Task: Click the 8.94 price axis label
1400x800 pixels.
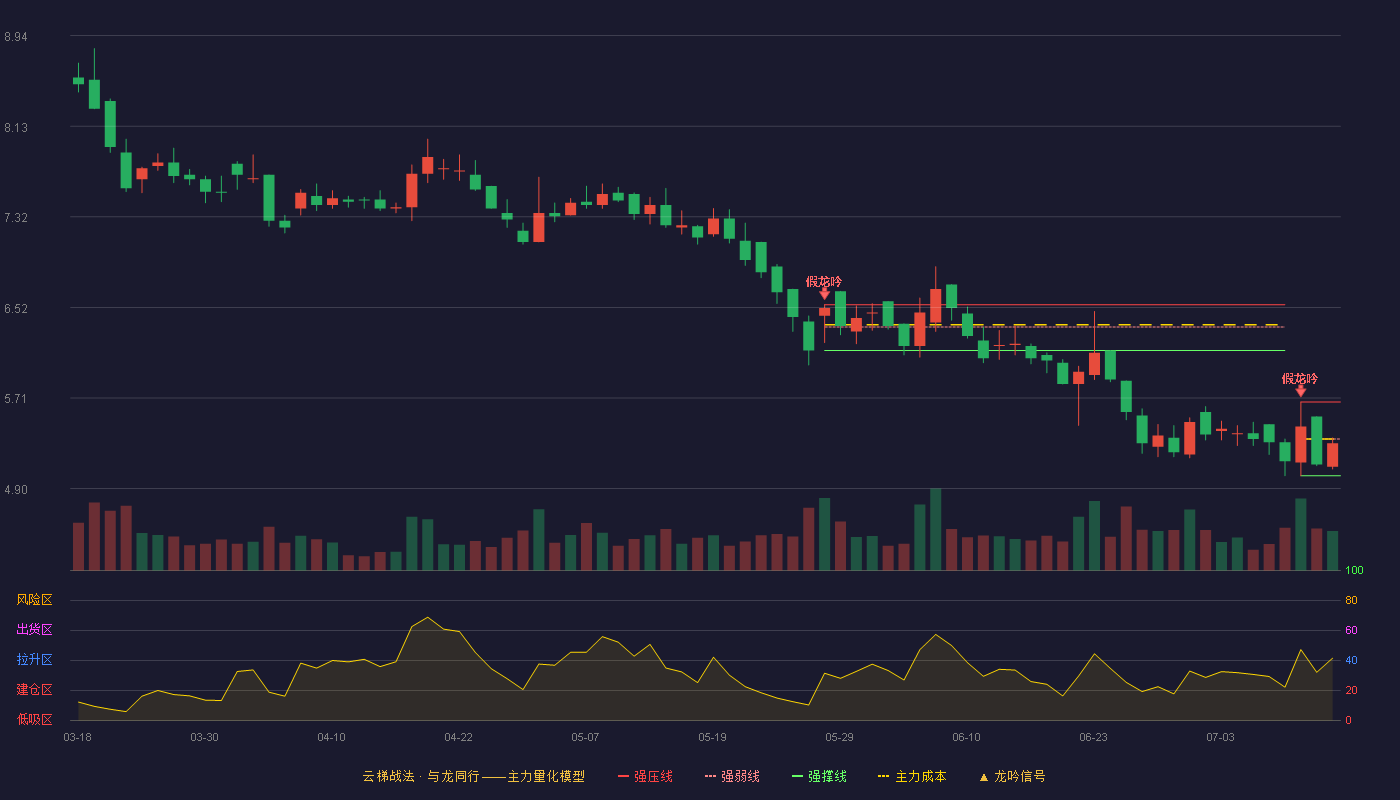Action: click(x=16, y=37)
